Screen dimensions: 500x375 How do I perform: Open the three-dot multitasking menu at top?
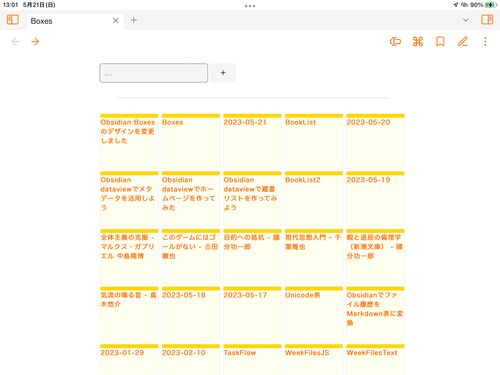pos(250,6)
